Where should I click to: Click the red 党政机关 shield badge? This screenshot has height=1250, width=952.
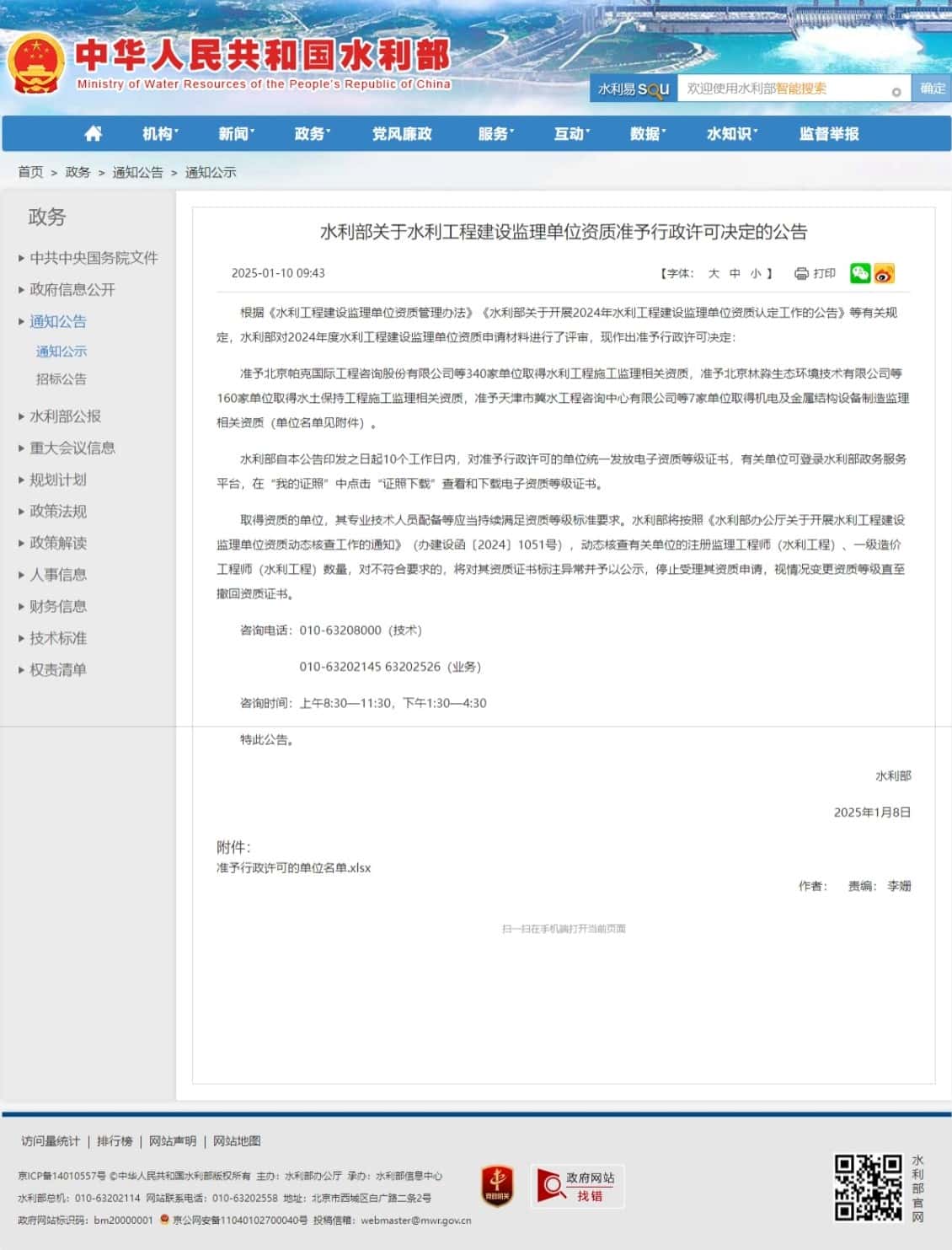click(497, 1186)
